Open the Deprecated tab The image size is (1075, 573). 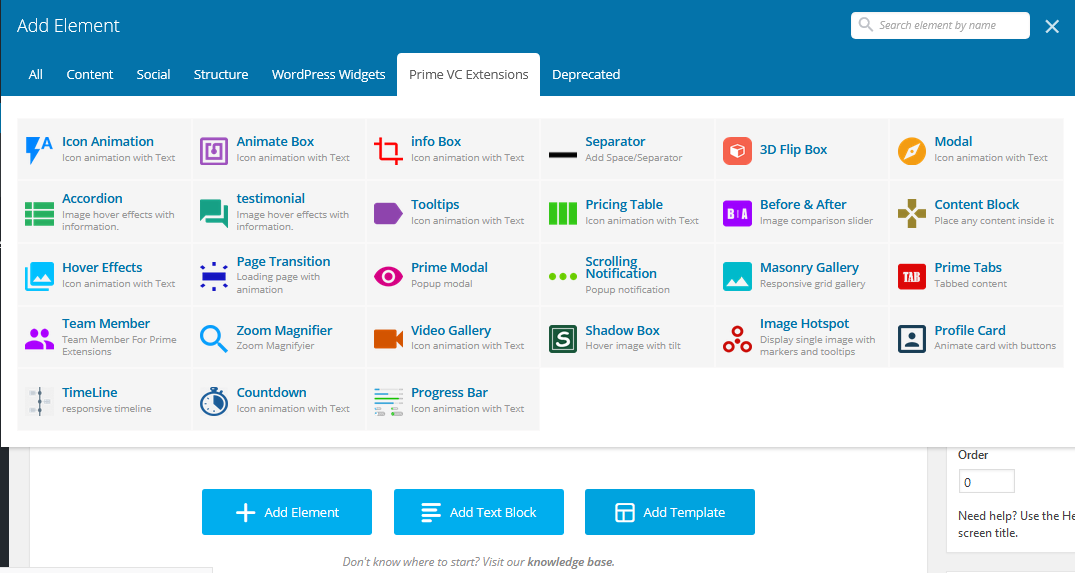(586, 75)
